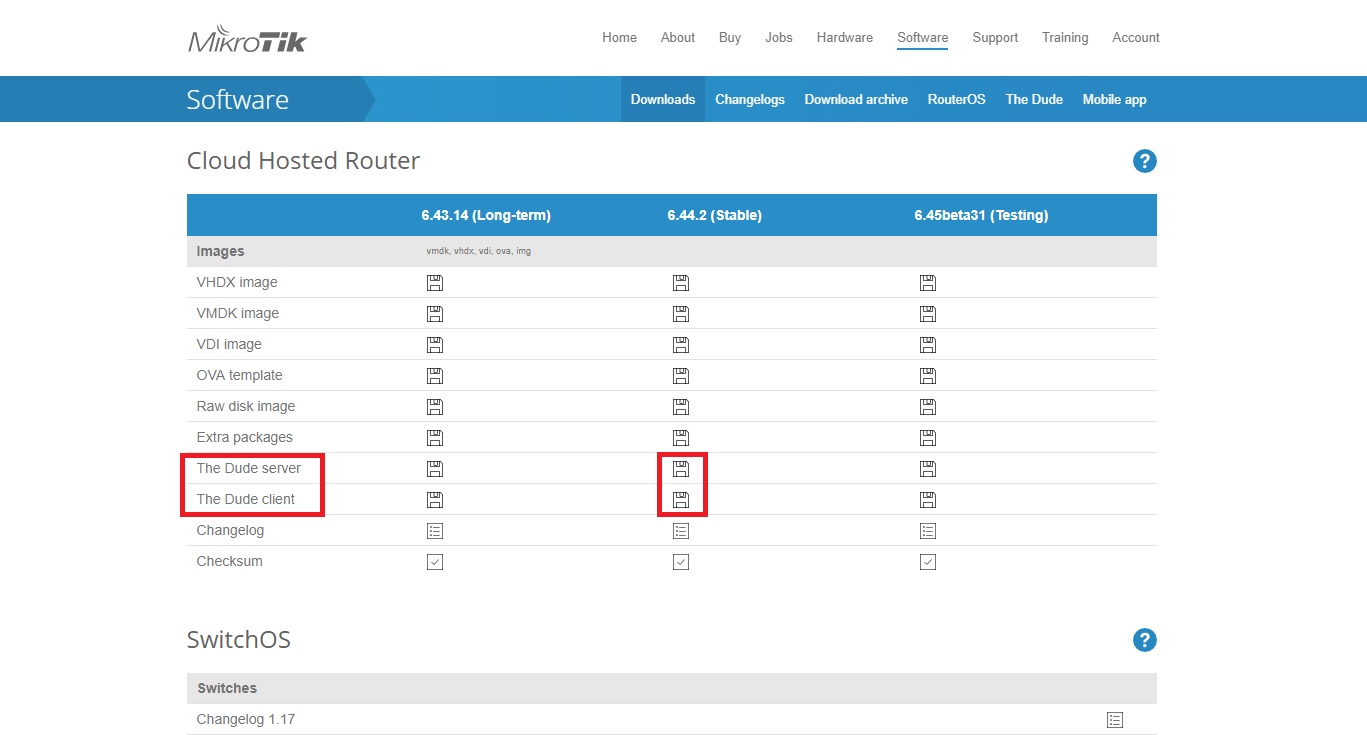This screenshot has width=1367, height=735.
Task: Click Raw disk image row label
Action: (x=246, y=406)
